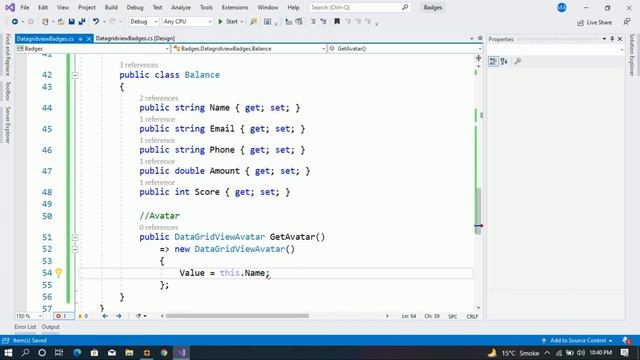Open the Any CPU platform dropdown
The height and width of the screenshot is (360, 640).
pyautogui.click(x=187, y=22)
